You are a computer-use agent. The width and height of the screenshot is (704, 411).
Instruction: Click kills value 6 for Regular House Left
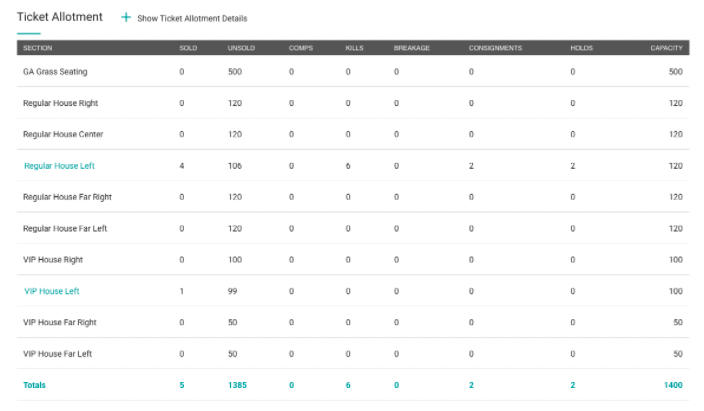[348, 166]
